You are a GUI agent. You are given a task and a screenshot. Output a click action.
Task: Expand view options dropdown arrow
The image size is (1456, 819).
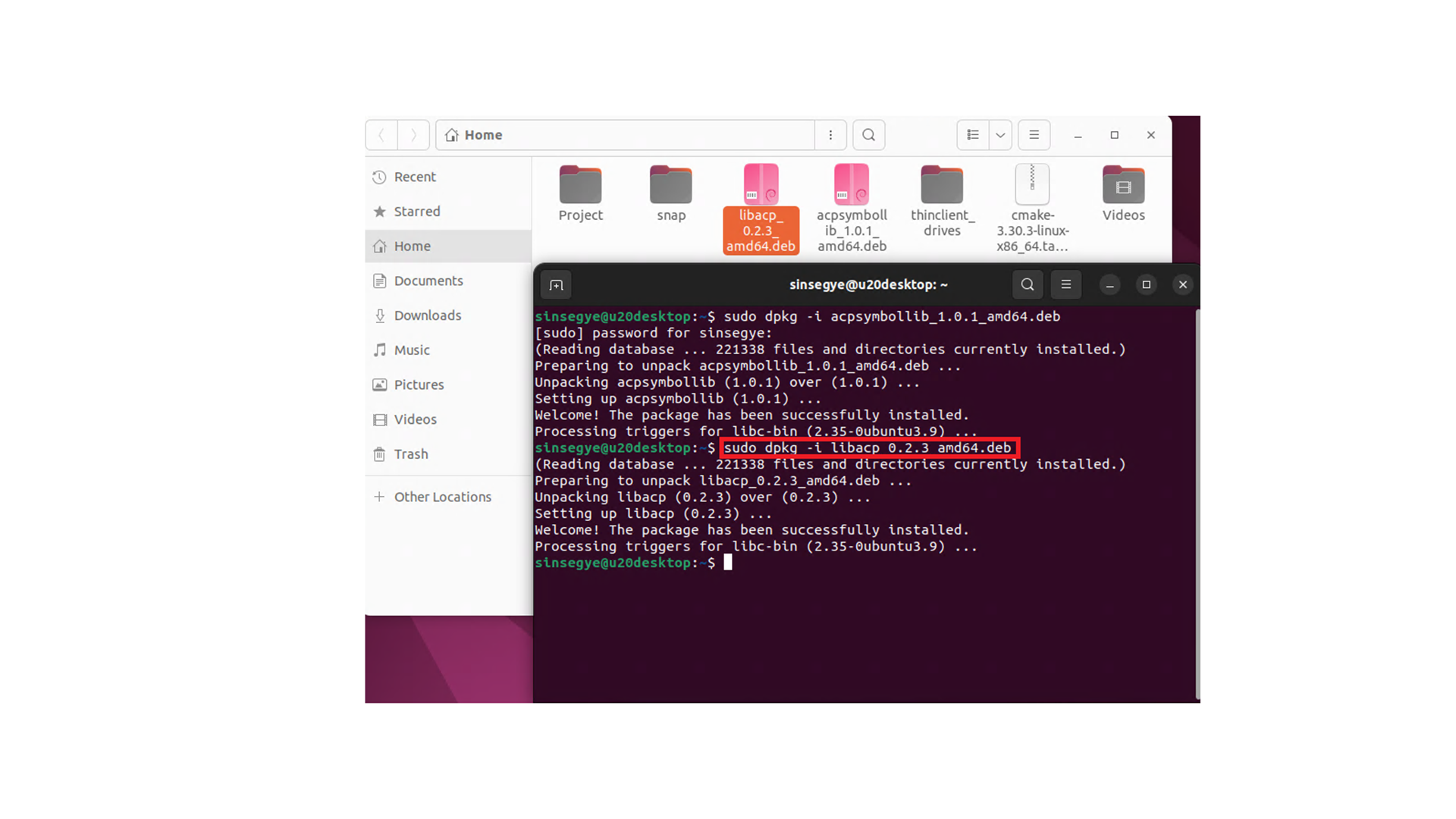[1000, 135]
